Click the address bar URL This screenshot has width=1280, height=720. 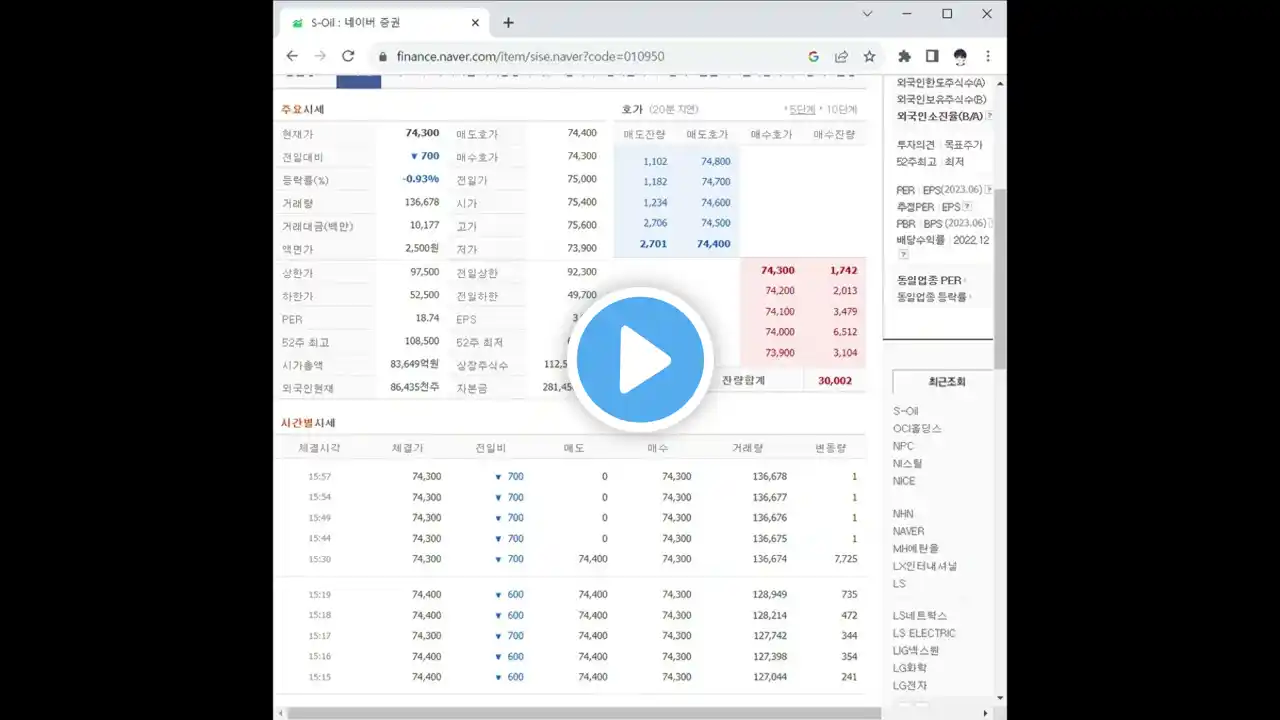click(x=530, y=56)
